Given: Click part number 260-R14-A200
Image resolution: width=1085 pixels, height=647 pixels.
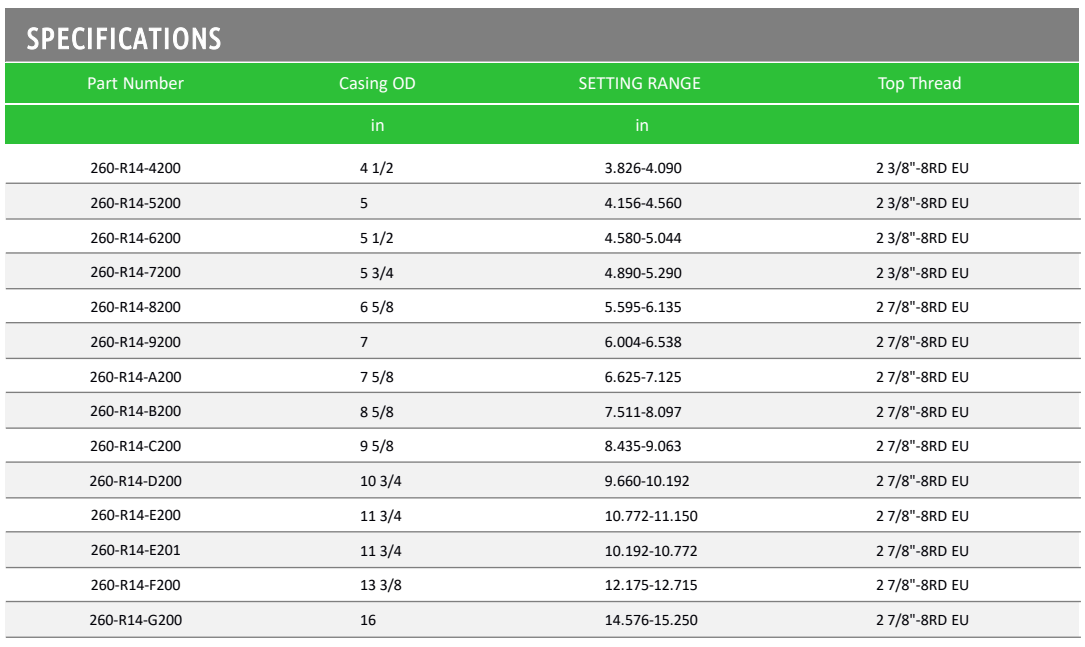Looking at the screenshot, I should tap(136, 377).
